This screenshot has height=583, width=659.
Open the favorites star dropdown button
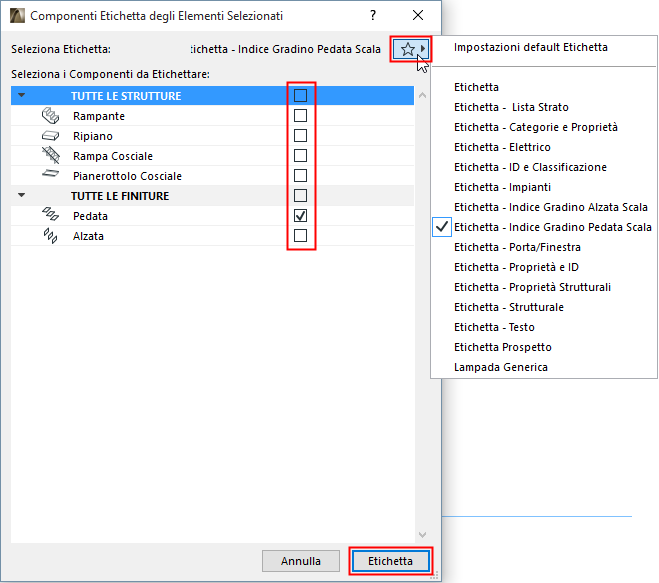click(x=411, y=49)
